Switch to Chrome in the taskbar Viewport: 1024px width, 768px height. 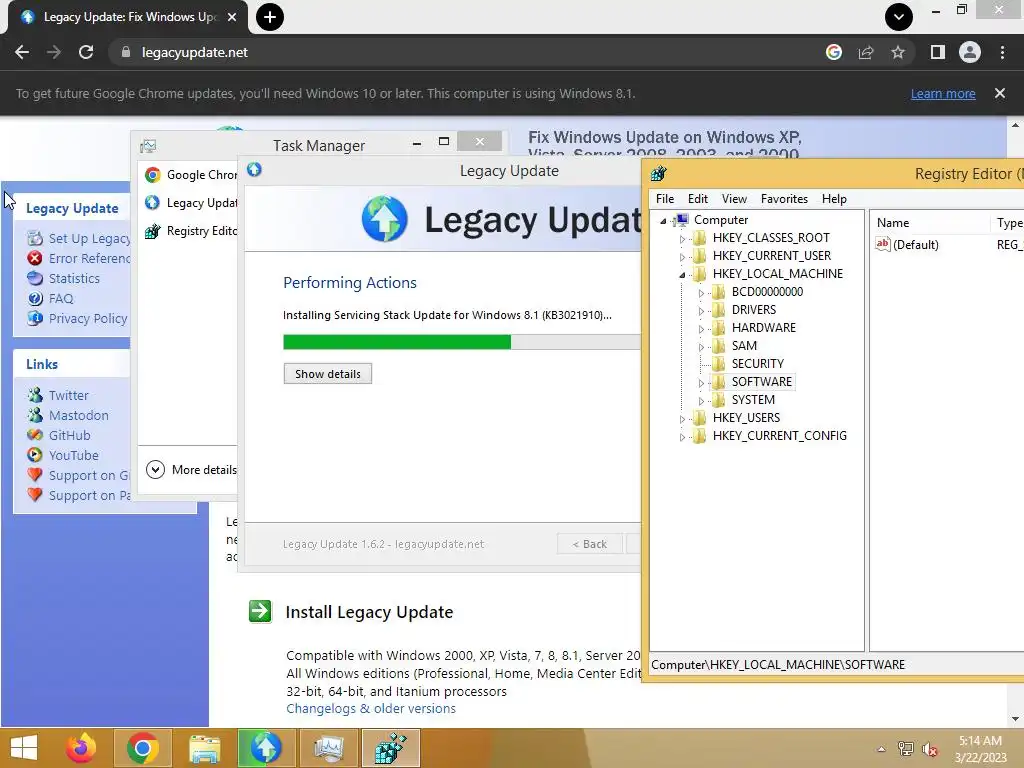click(142, 748)
